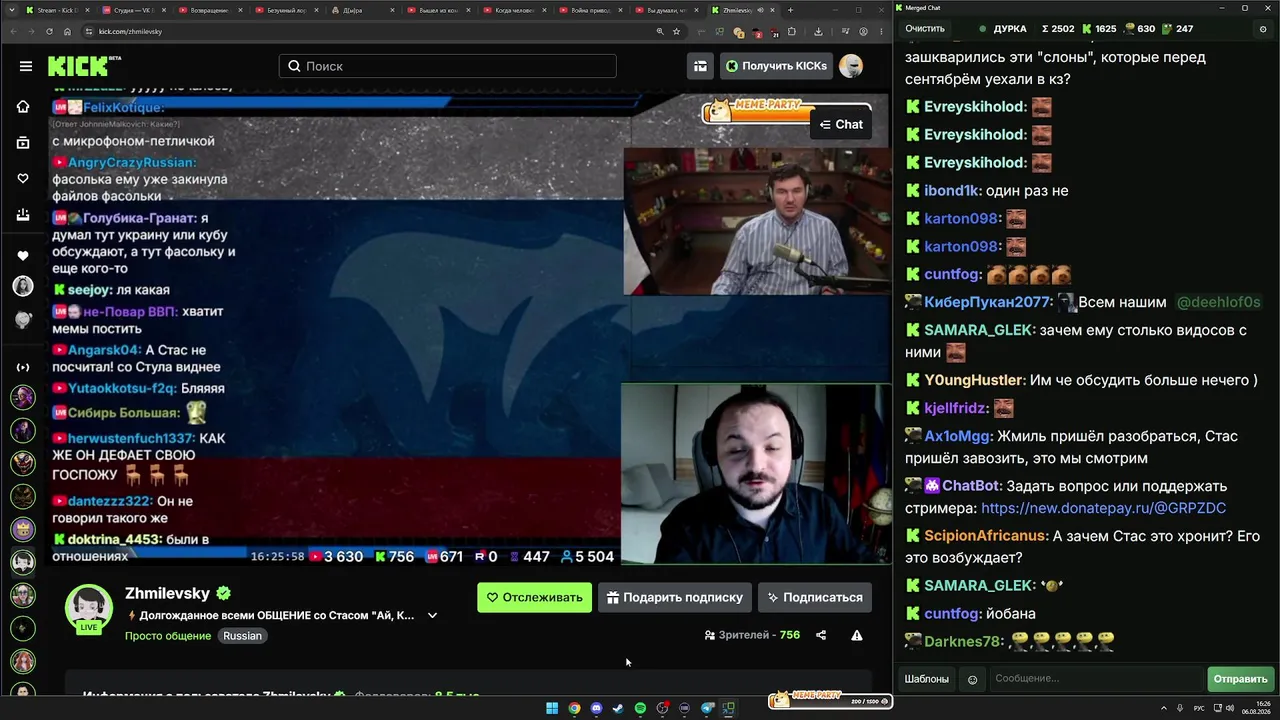Image resolution: width=1280 pixels, height=720 pixels.
Task: Reload the browser page
Action: click(x=49, y=31)
